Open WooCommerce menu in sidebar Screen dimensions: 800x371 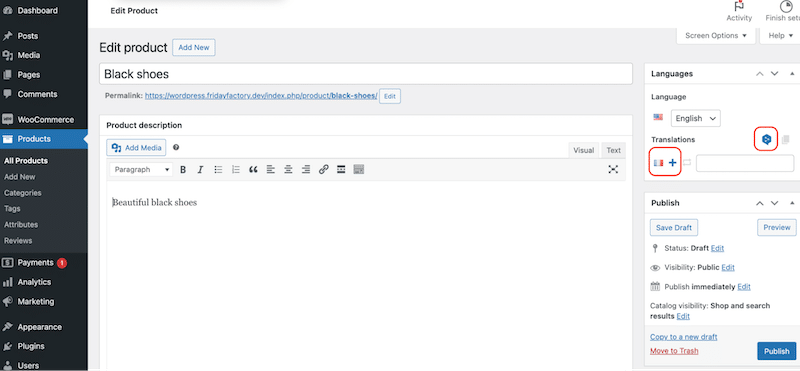pos(44,119)
